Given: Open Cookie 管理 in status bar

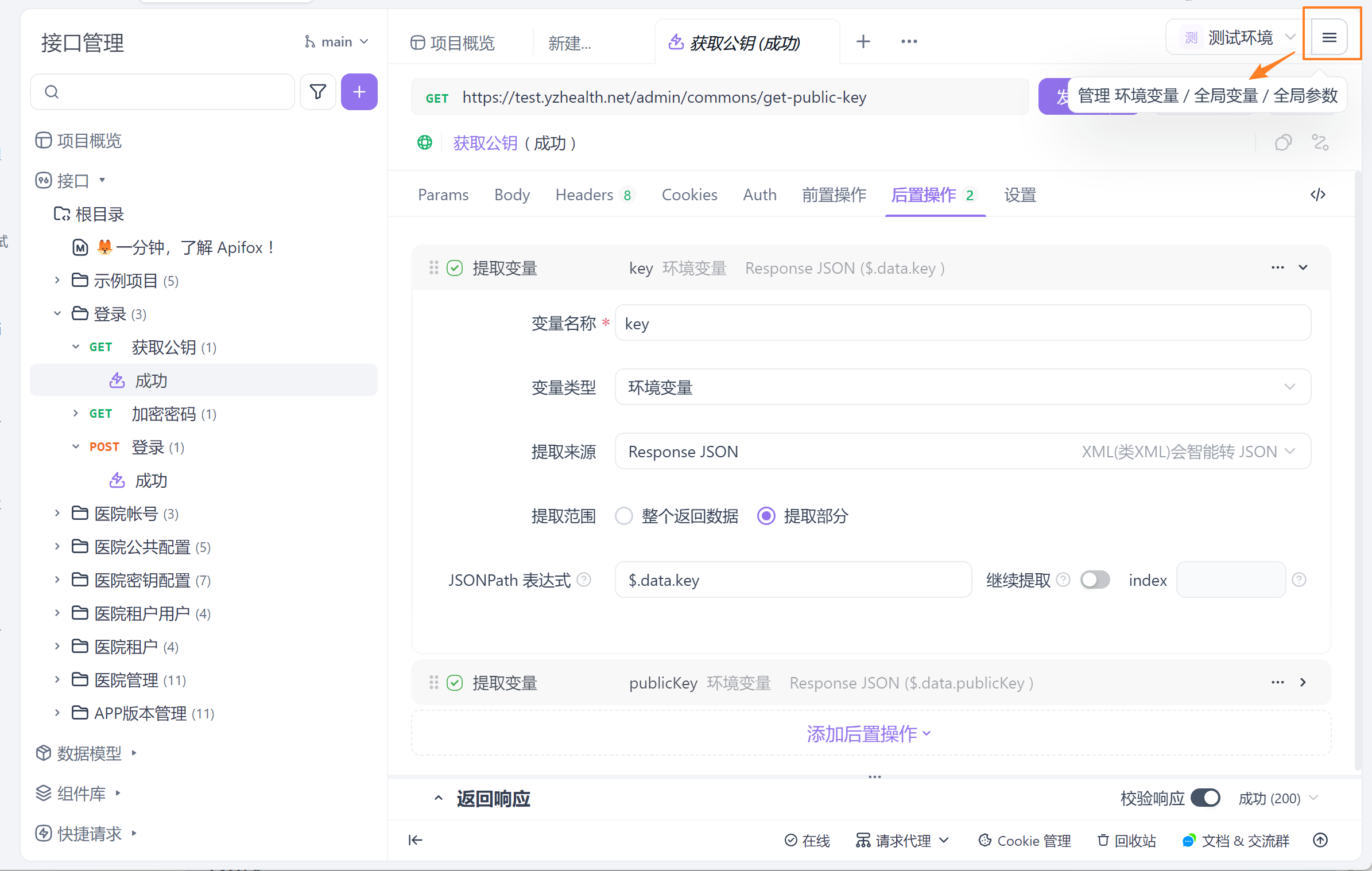Looking at the screenshot, I should tap(1025, 841).
